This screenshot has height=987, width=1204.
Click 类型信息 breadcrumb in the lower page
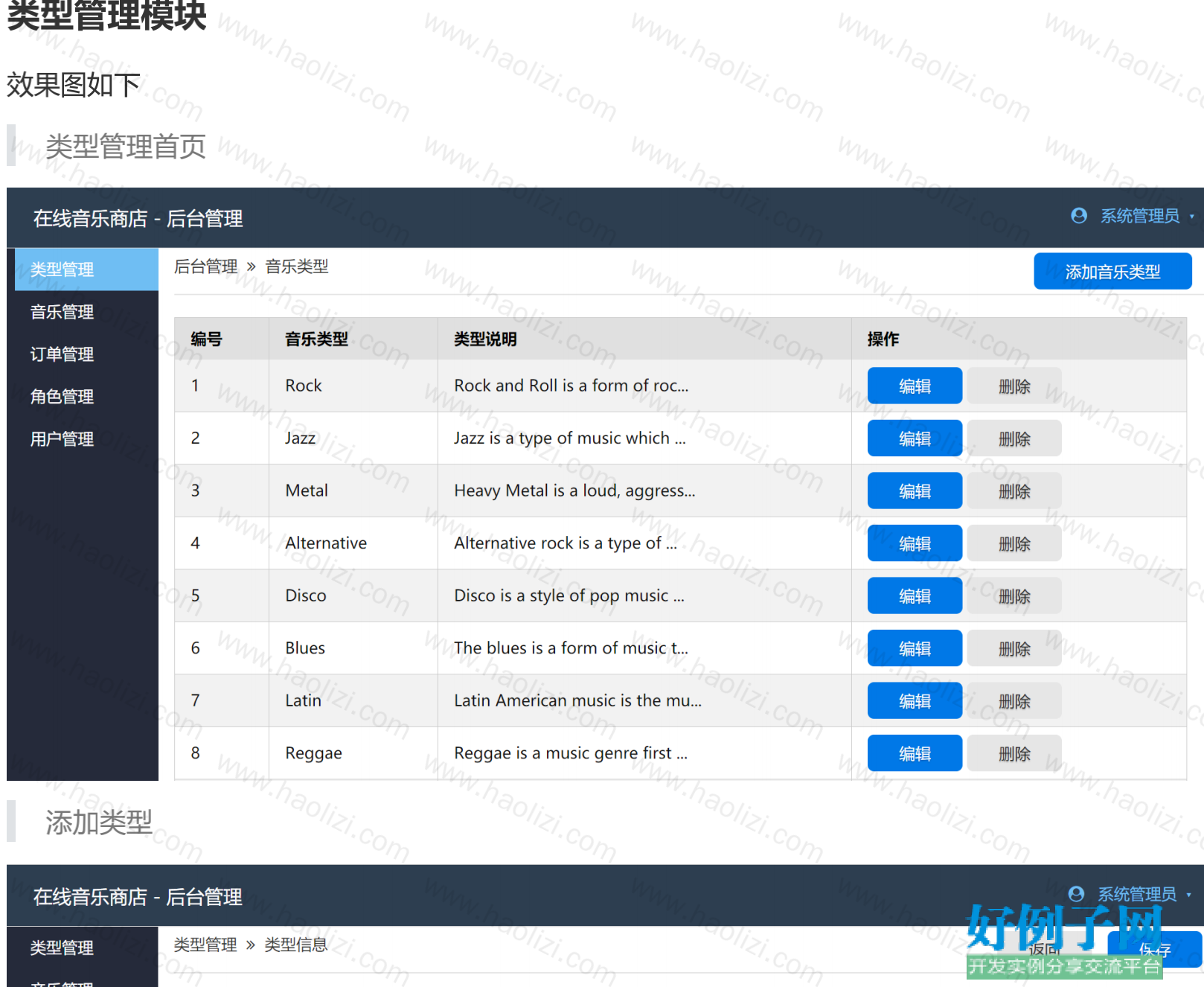[x=296, y=945]
